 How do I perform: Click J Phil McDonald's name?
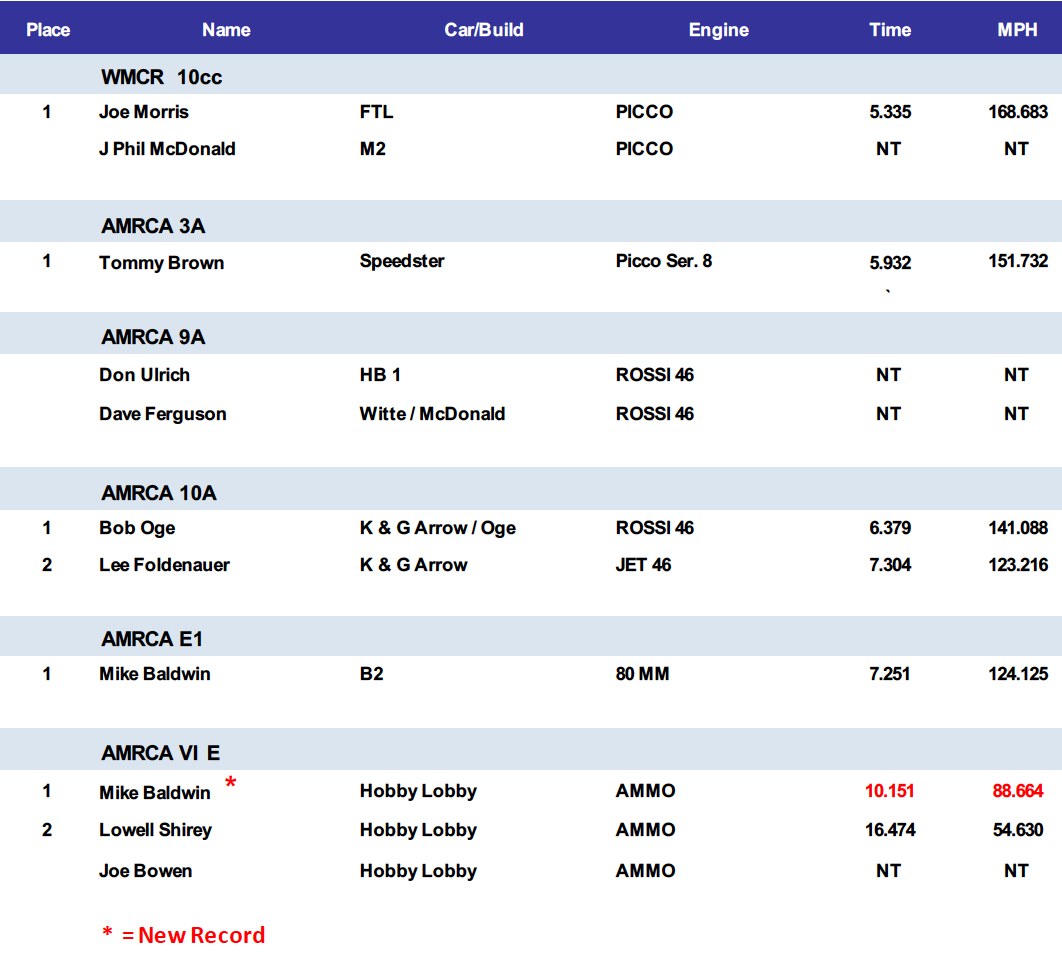pos(167,149)
